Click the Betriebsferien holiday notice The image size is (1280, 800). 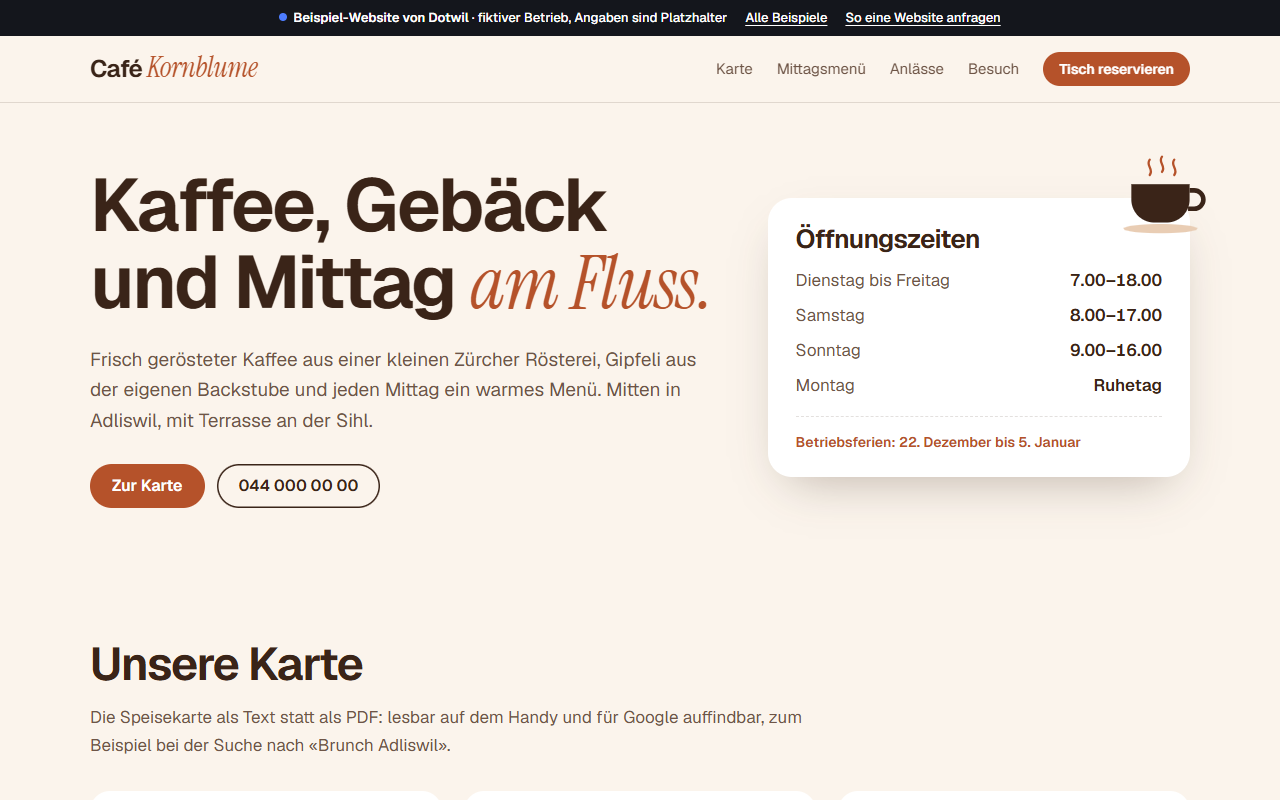point(938,442)
